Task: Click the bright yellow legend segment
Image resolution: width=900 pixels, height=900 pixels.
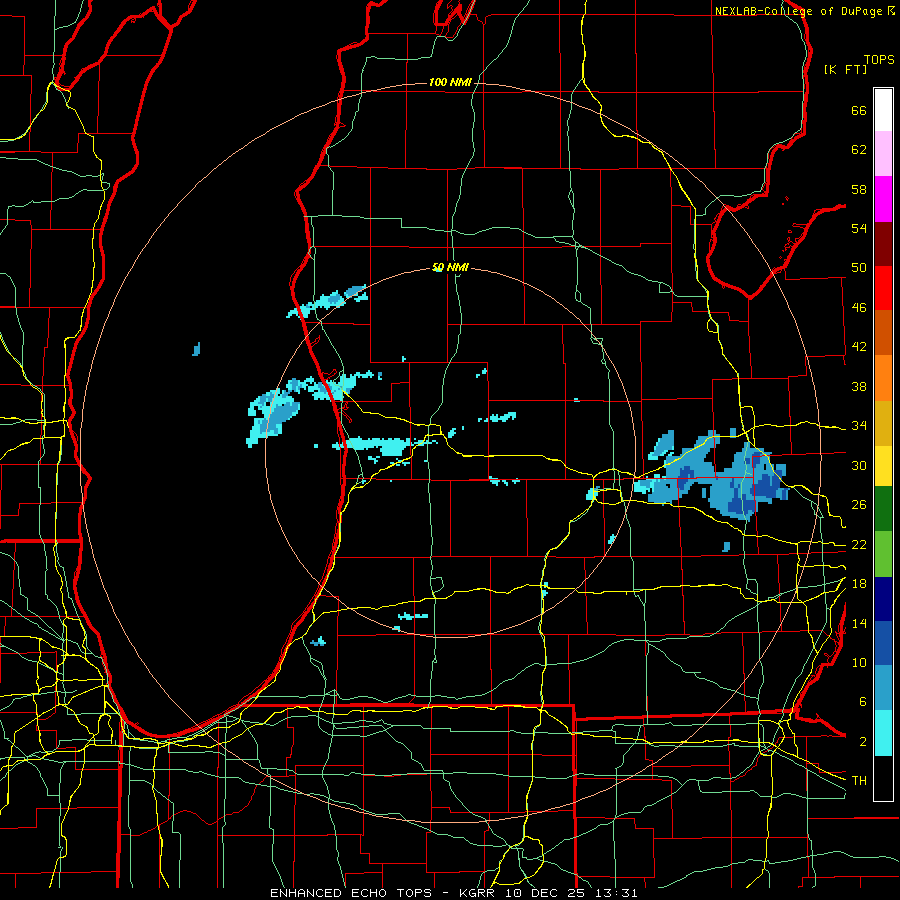Action: 883,465
